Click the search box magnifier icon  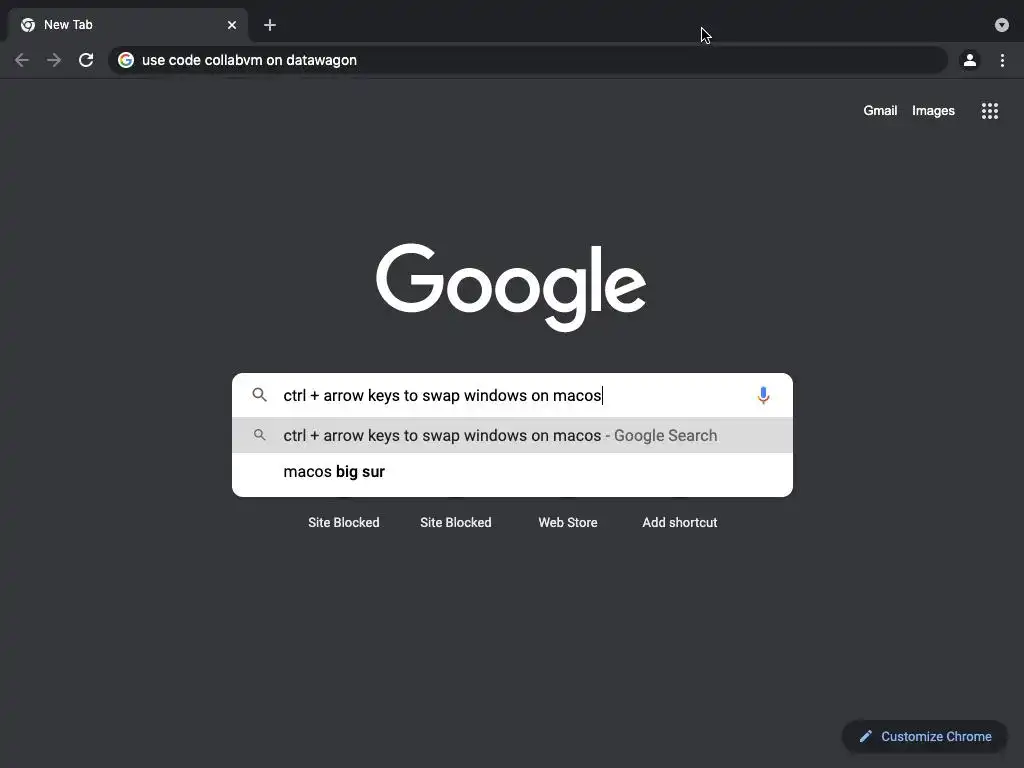[260, 395]
